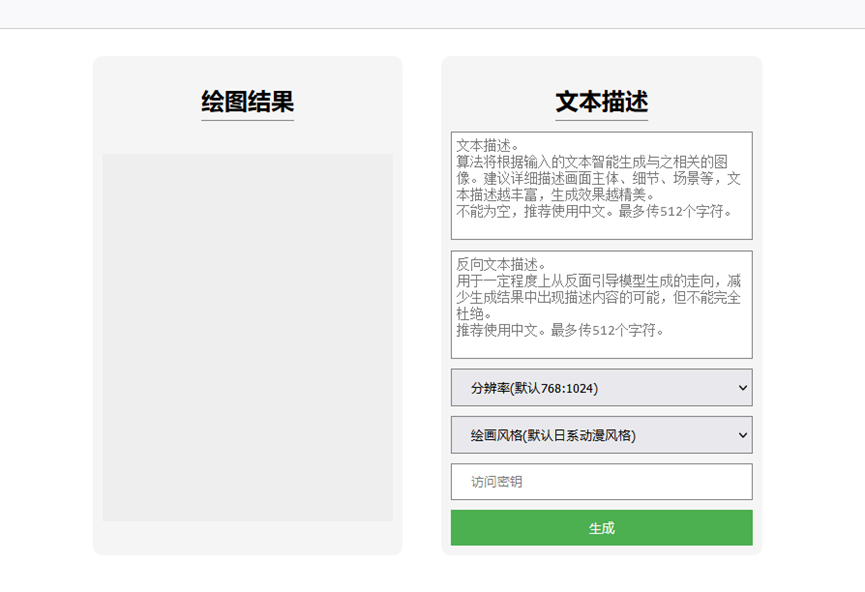Click the 文本描述 heading

click(x=601, y=102)
